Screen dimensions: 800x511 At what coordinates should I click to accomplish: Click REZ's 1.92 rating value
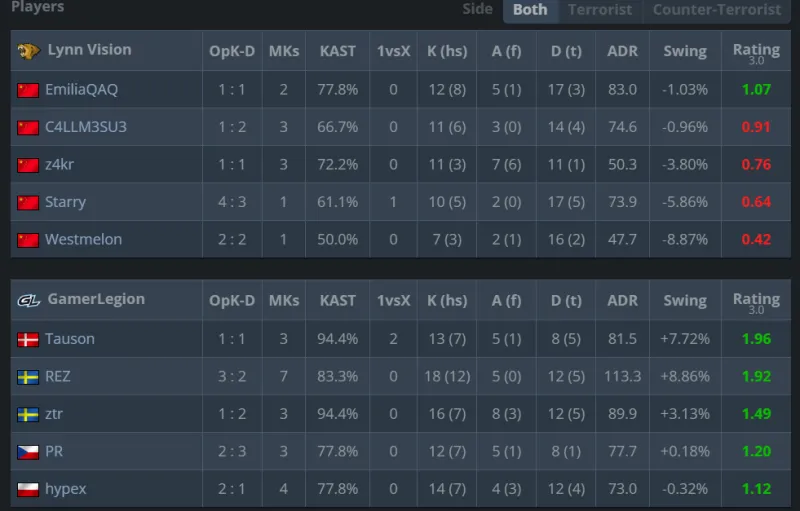[756, 377]
